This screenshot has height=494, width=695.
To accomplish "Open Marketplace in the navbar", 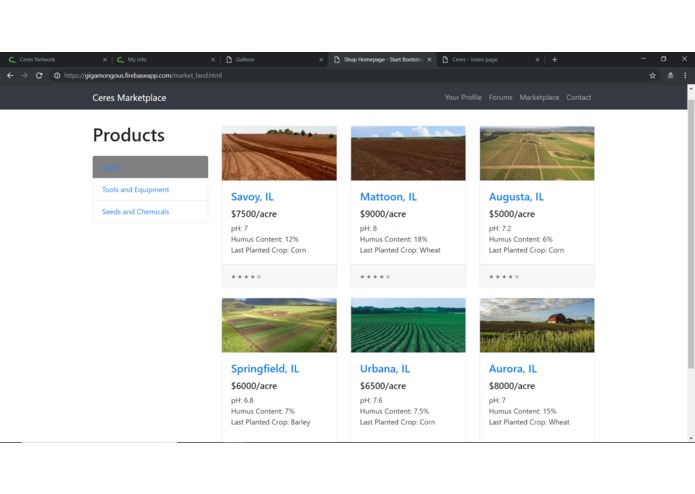I will point(539,97).
